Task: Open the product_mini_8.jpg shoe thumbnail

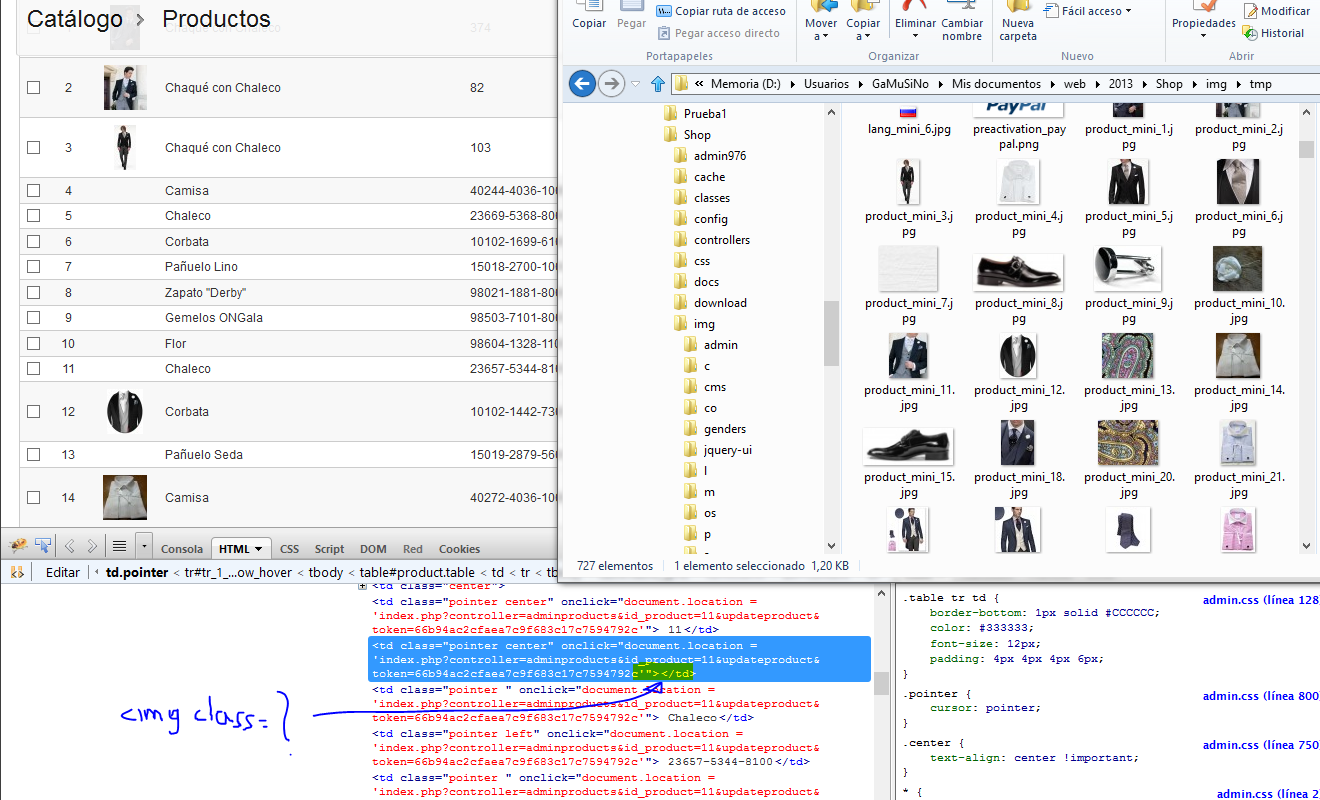Action: coord(1018,270)
